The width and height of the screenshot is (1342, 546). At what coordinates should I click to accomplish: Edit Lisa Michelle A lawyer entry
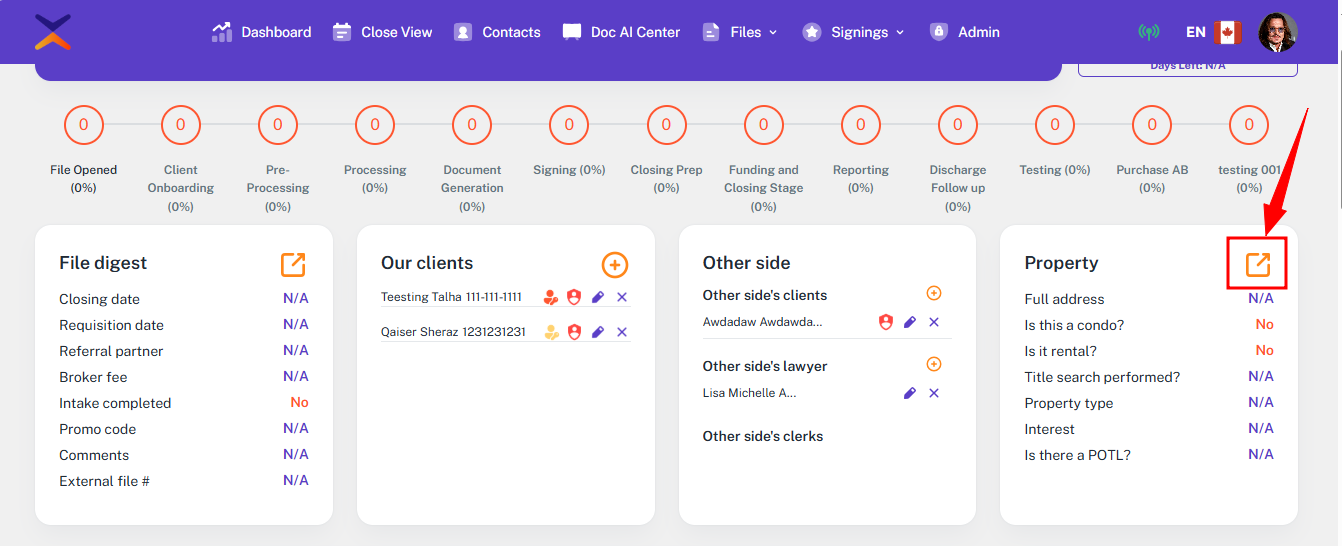pyautogui.click(x=910, y=393)
